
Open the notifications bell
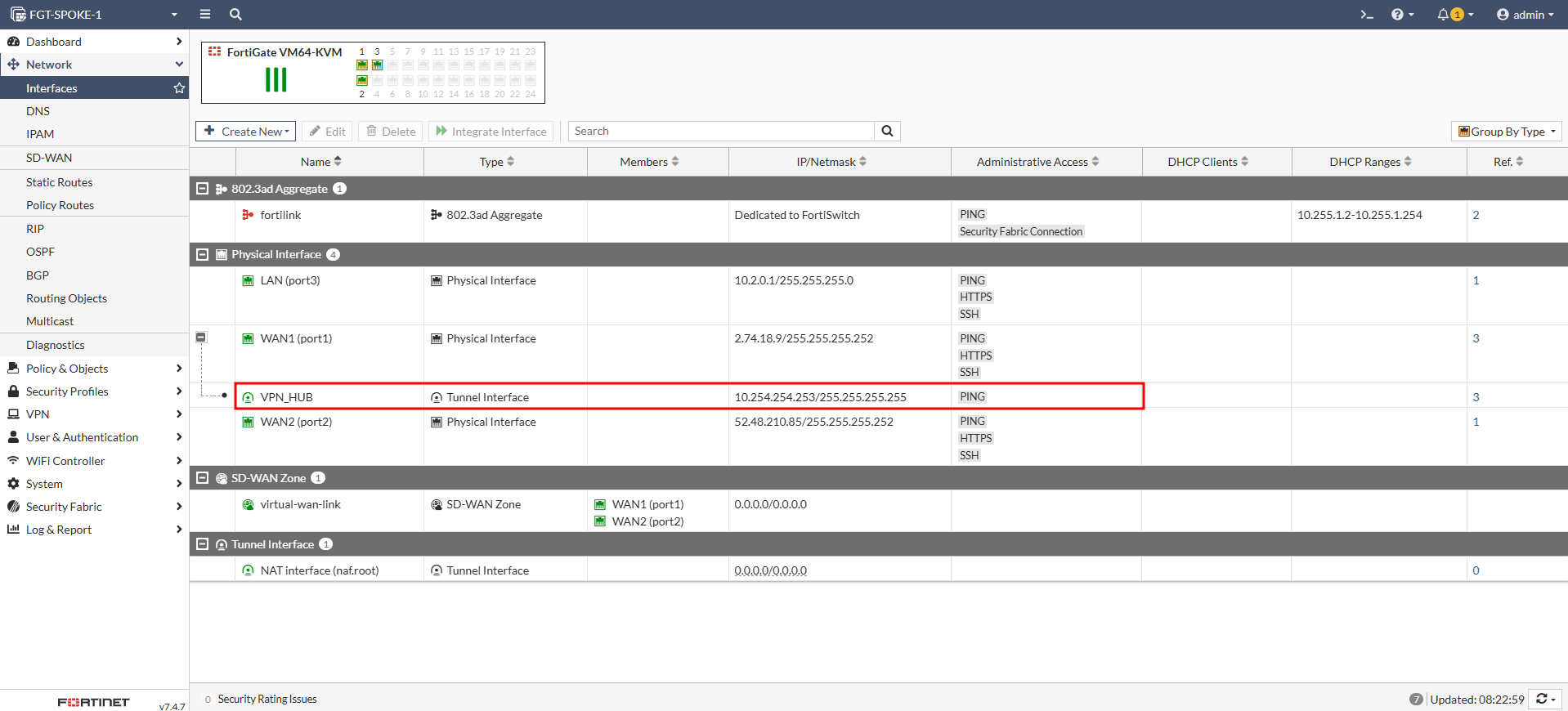coord(1455,15)
